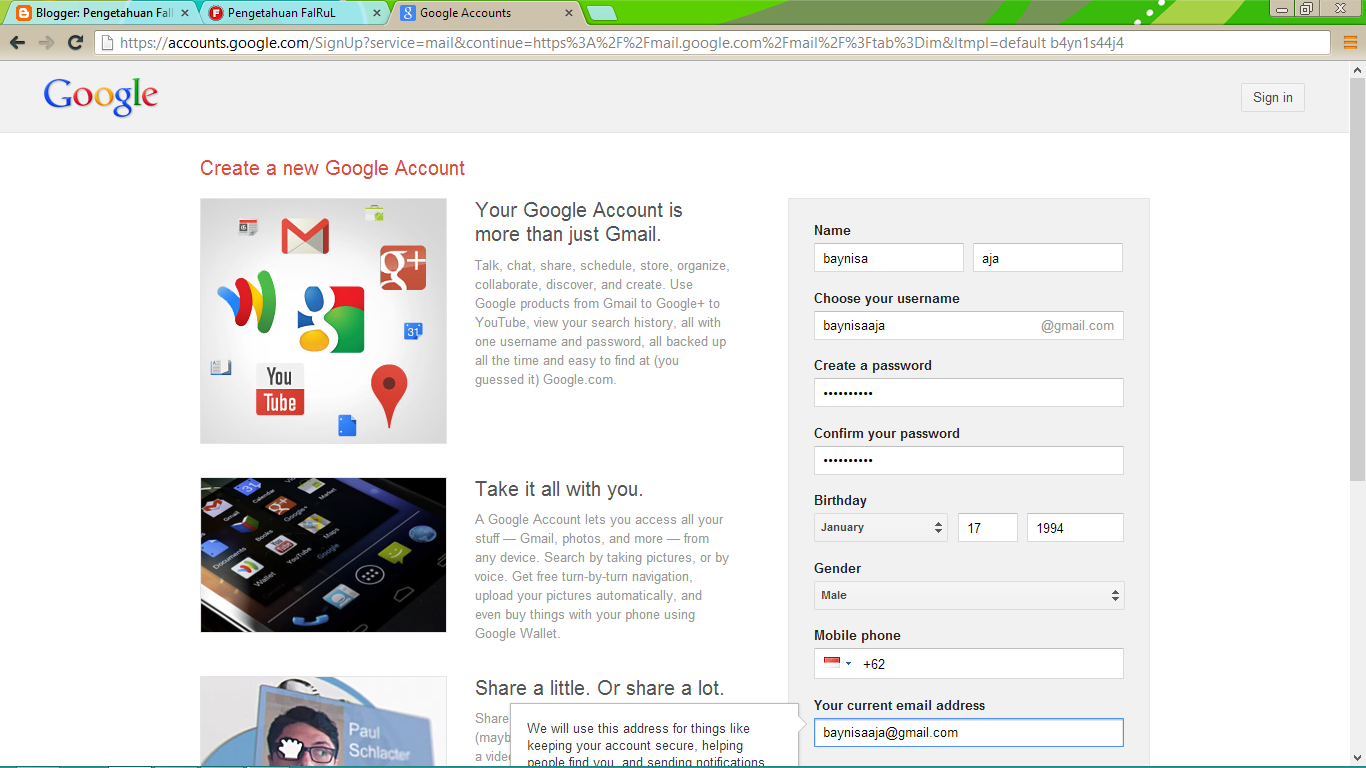The image size is (1366, 768).
Task: Click the heading "Share a little. Or share a lot."
Action: (x=599, y=688)
